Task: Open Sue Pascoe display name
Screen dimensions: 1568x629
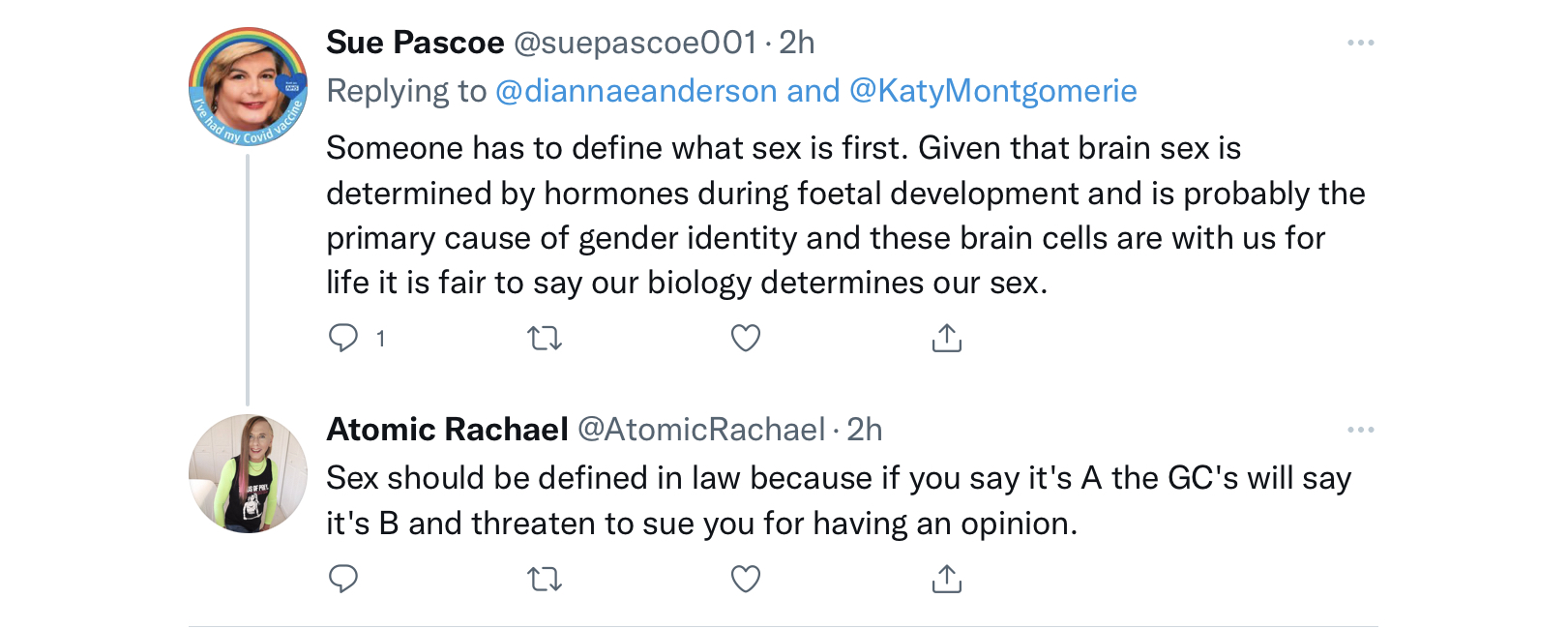Action: tap(415, 43)
